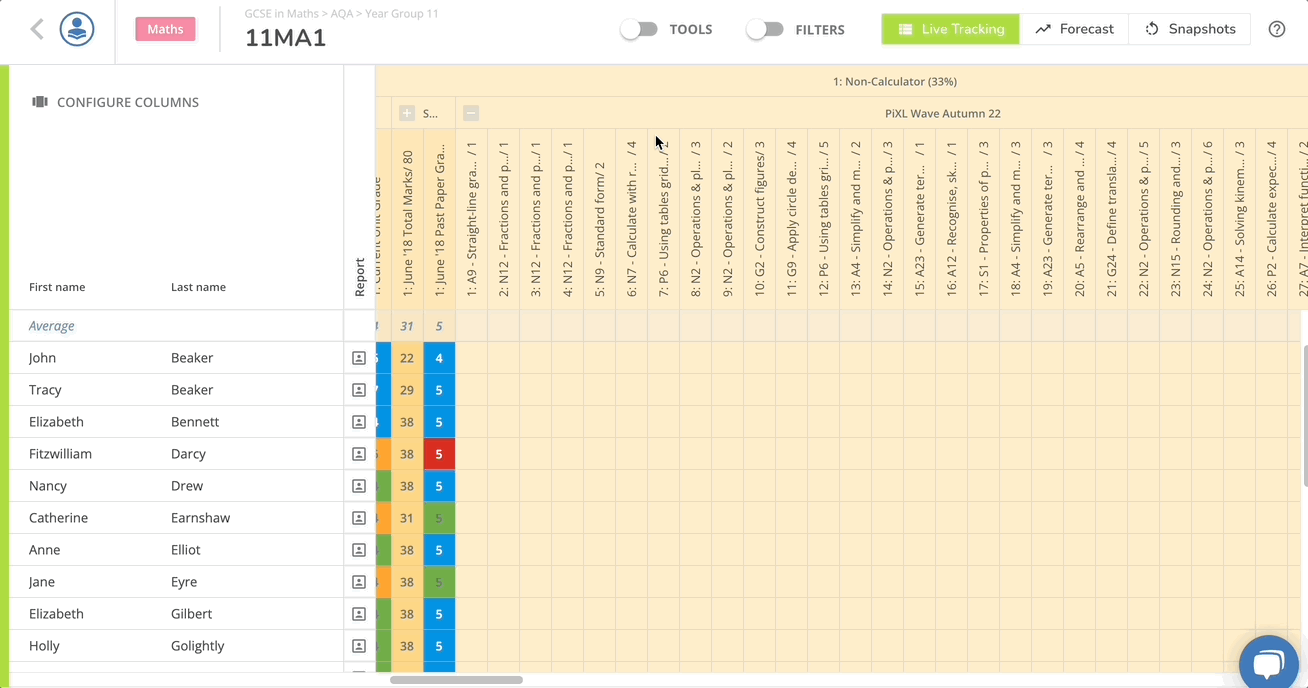This screenshot has width=1308, height=688.
Task: Open the chat support bubble
Action: pos(1267,663)
